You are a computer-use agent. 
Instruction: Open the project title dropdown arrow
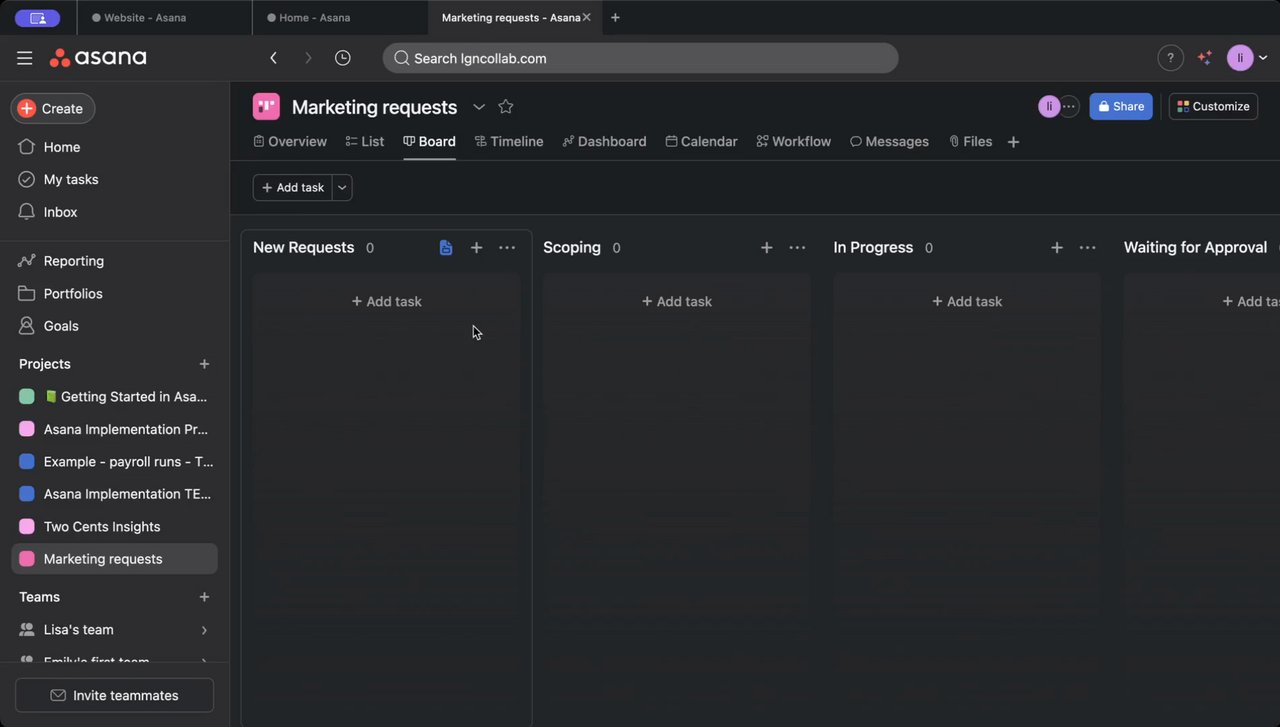[x=479, y=107]
